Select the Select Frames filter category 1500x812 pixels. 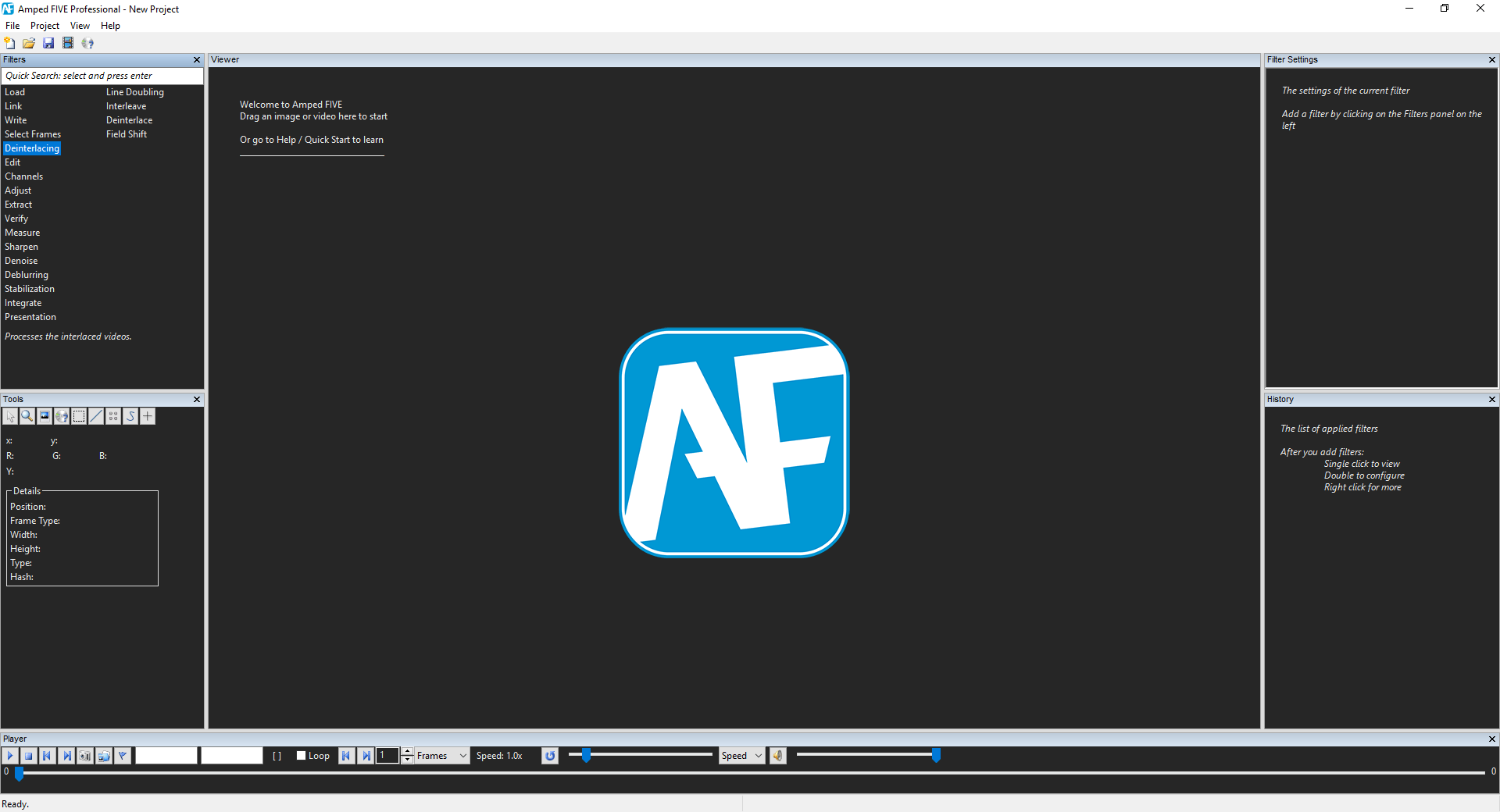[33, 134]
